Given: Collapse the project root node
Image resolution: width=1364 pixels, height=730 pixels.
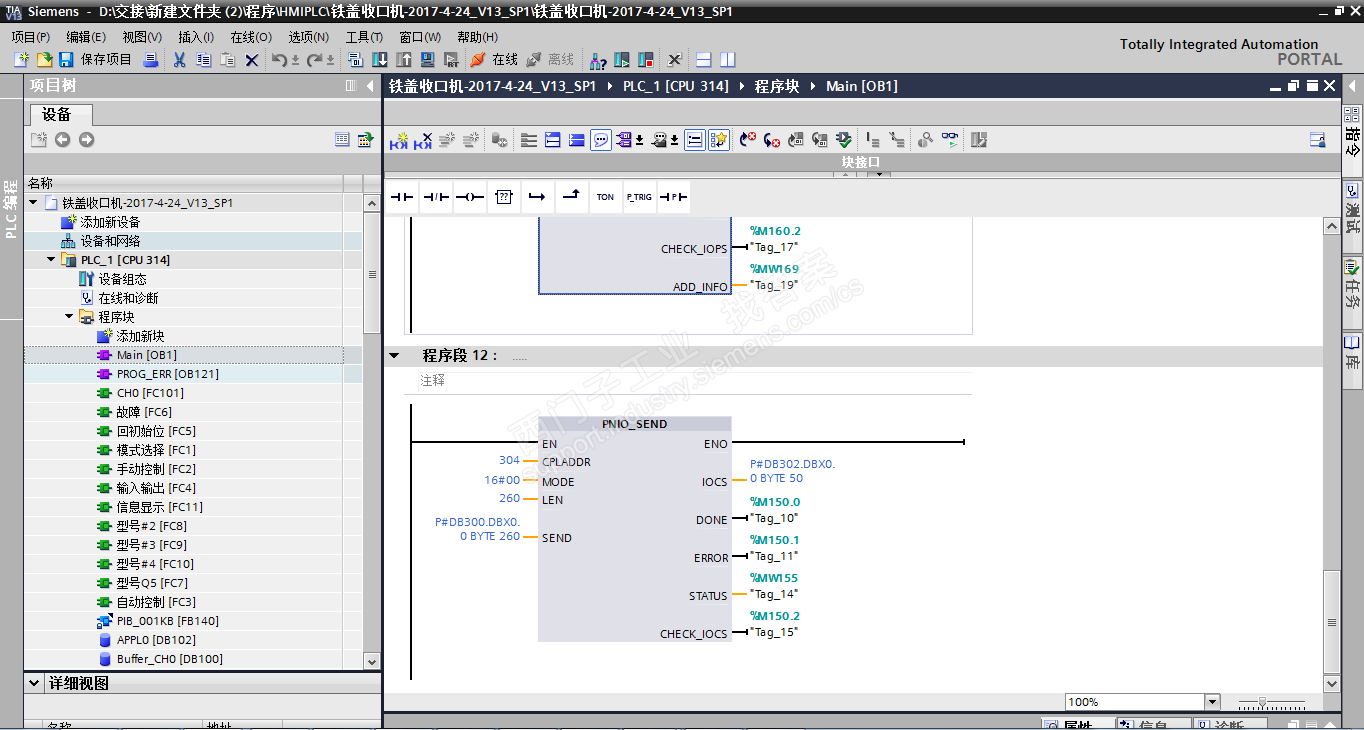Looking at the screenshot, I should [x=33, y=203].
